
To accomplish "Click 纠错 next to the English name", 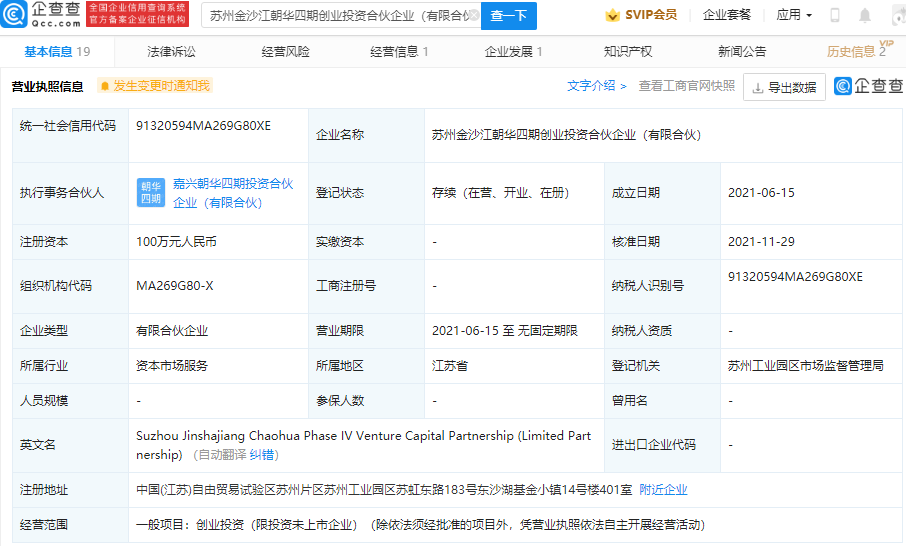I will coord(262,455).
